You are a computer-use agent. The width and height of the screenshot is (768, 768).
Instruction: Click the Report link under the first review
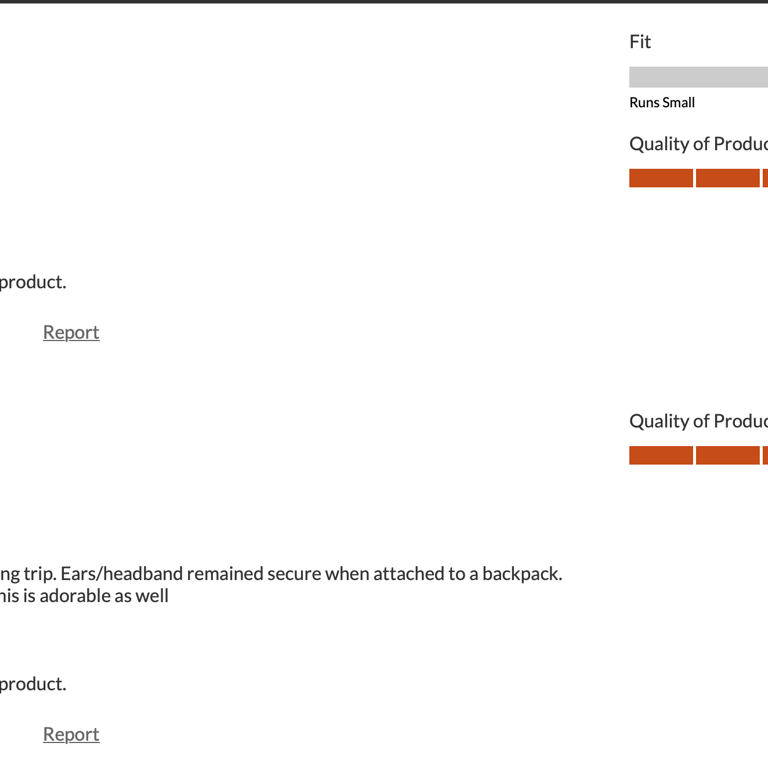click(71, 332)
